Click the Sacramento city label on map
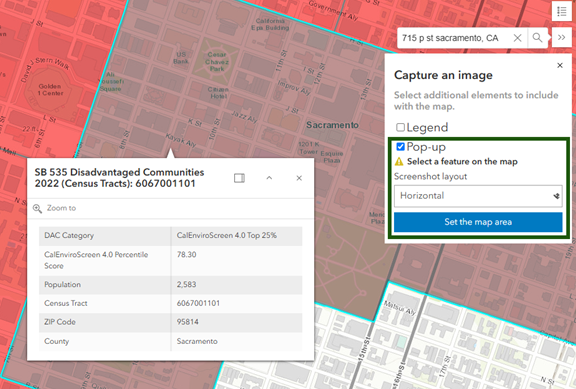This screenshot has height=389, width=576. (x=332, y=125)
